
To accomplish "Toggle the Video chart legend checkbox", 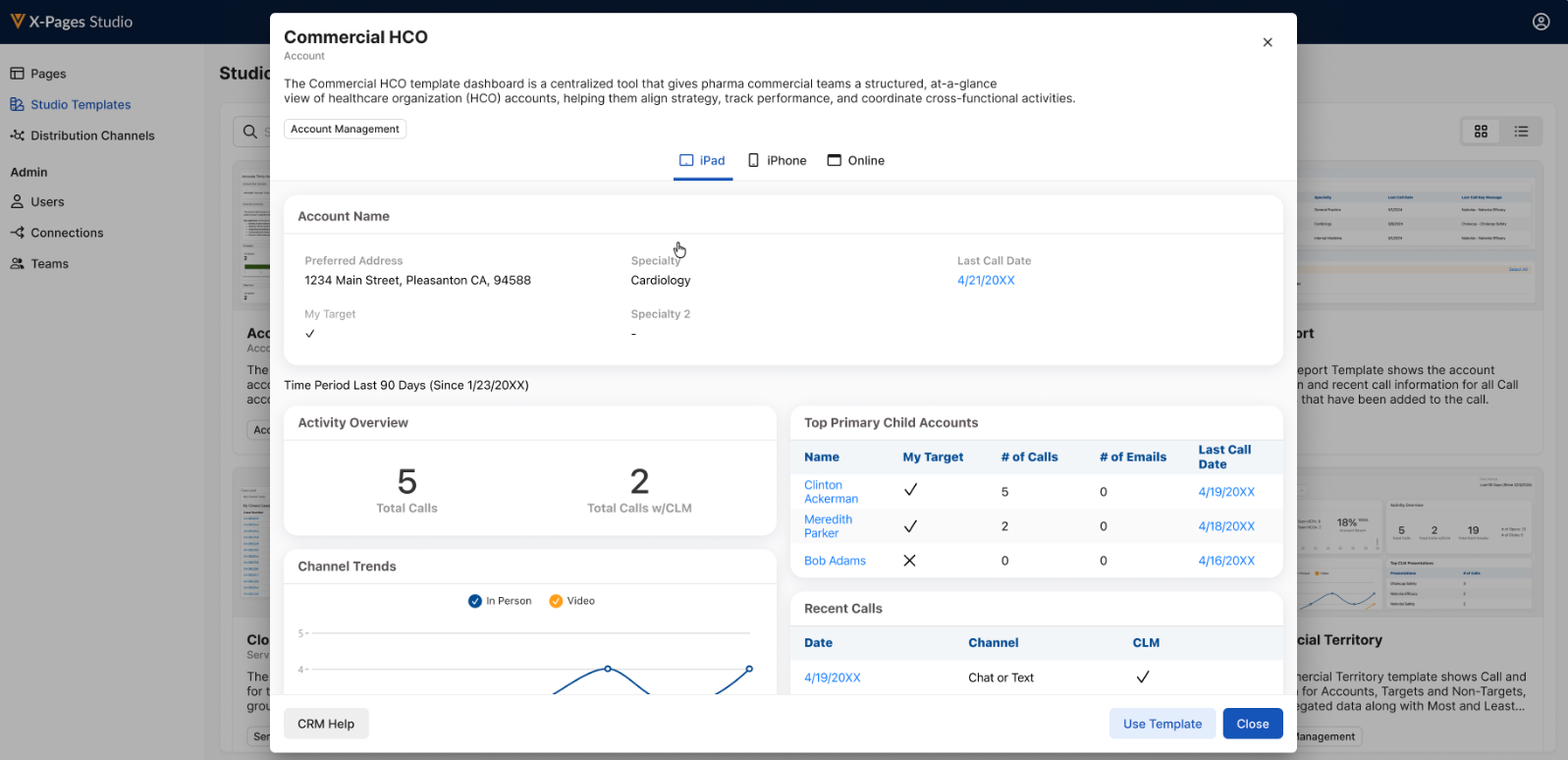I will pos(556,601).
